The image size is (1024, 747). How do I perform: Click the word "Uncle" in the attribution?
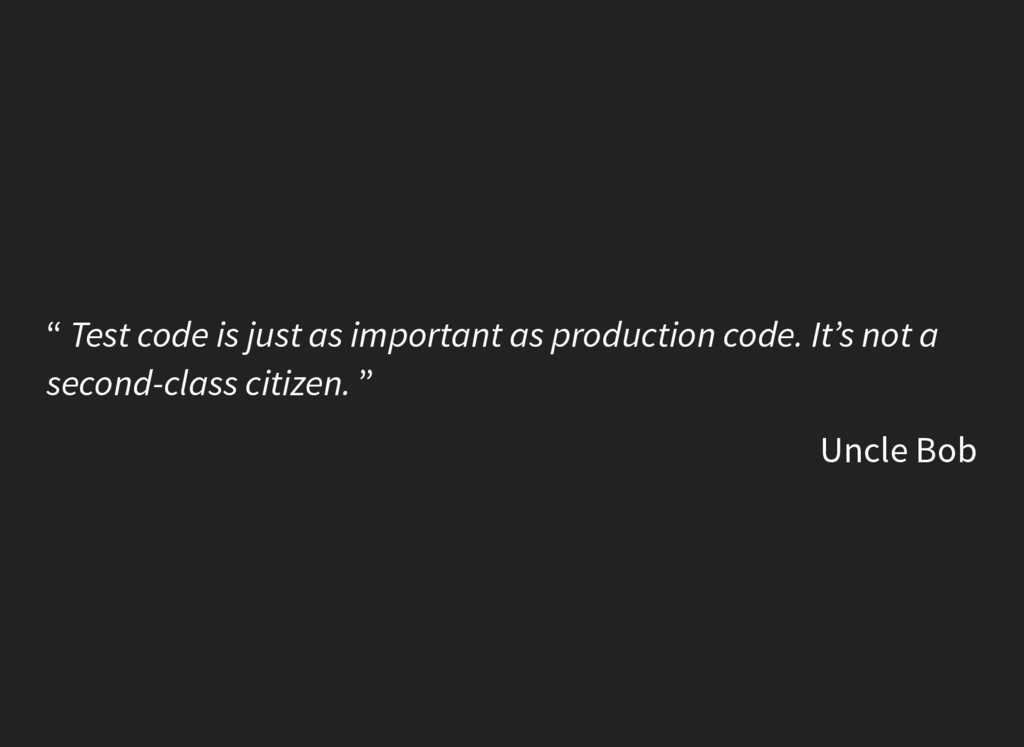[x=864, y=451]
